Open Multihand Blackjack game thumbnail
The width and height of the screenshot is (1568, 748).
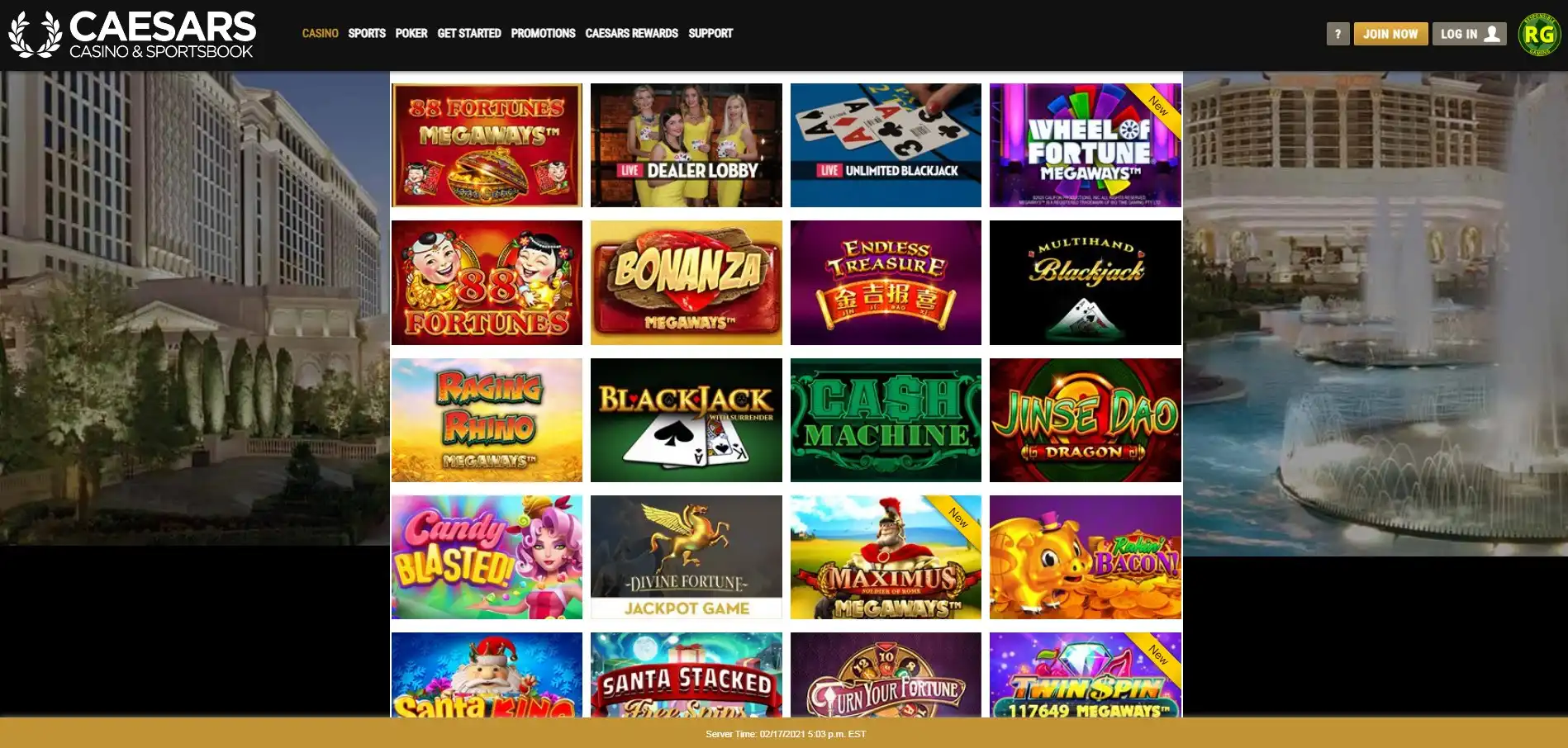click(x=1086, y=282)
